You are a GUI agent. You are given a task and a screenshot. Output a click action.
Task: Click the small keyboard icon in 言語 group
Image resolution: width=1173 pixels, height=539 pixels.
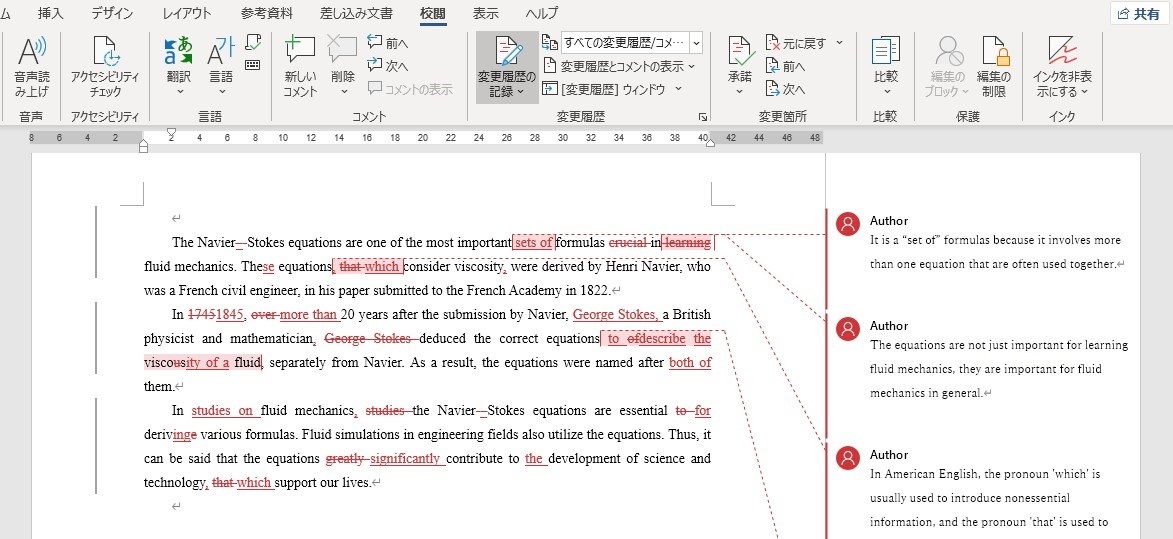(x=253, y=64)
